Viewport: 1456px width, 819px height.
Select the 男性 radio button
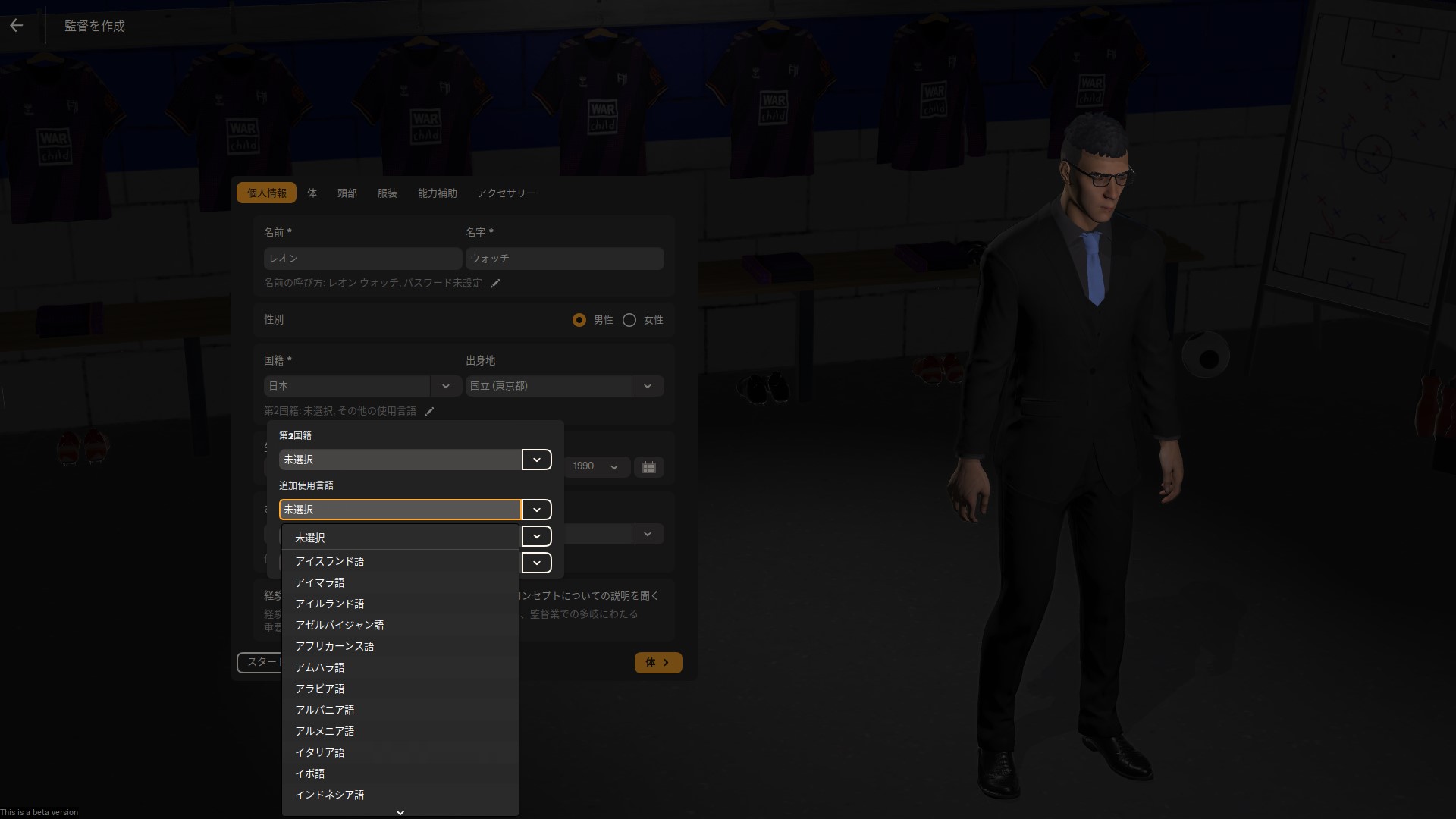579,320
